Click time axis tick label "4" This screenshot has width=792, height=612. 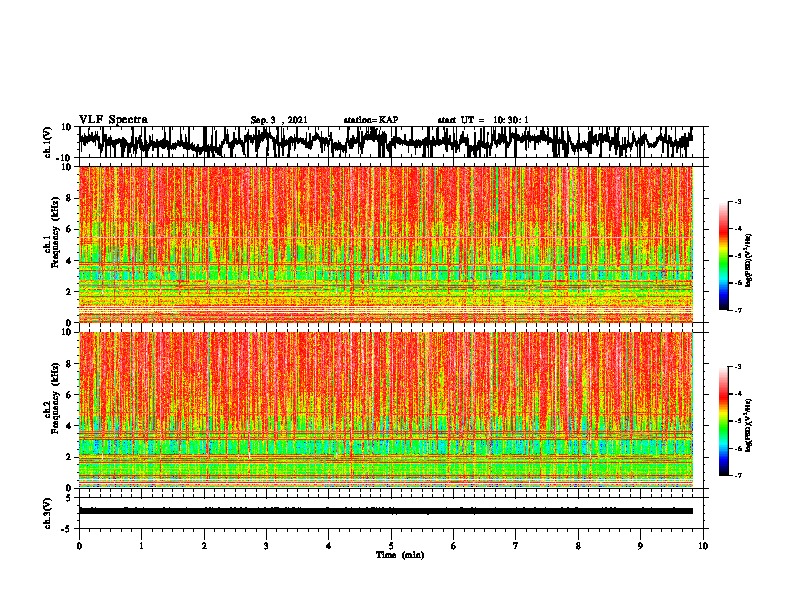[329, 546]
